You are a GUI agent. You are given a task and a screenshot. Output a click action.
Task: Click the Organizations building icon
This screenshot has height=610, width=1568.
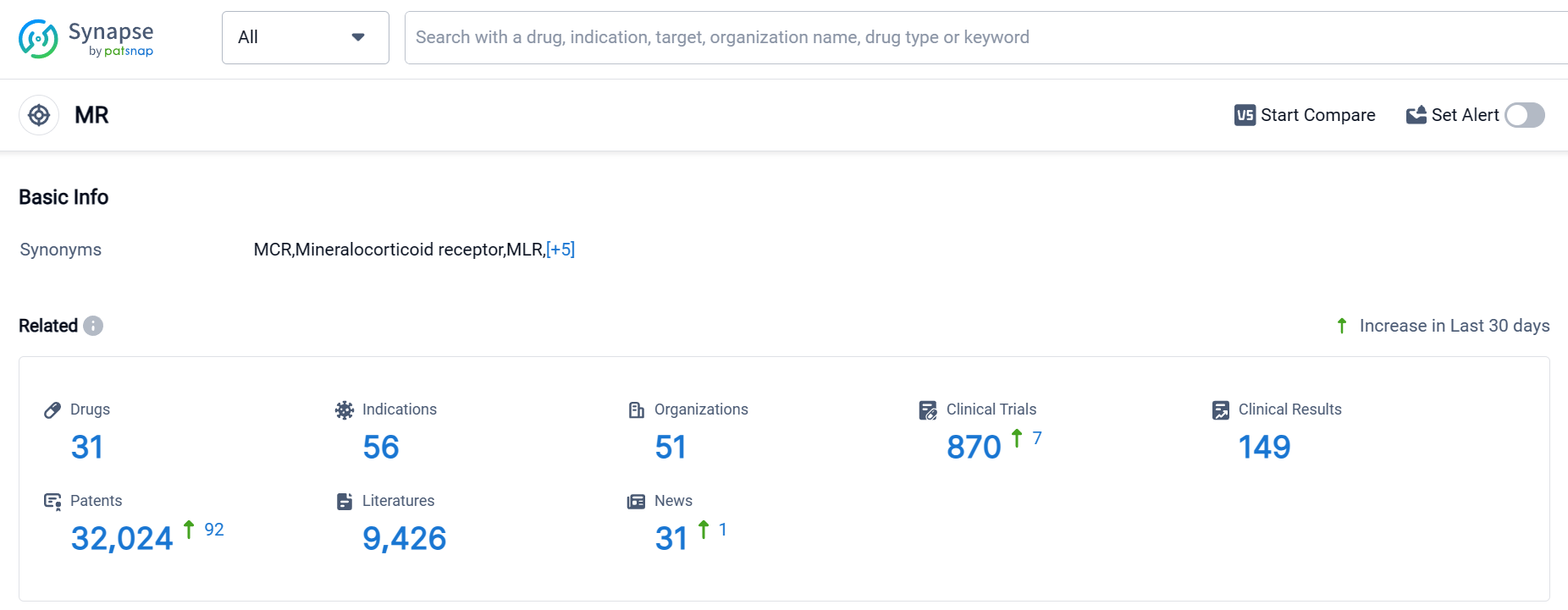(x=637, y=410)
